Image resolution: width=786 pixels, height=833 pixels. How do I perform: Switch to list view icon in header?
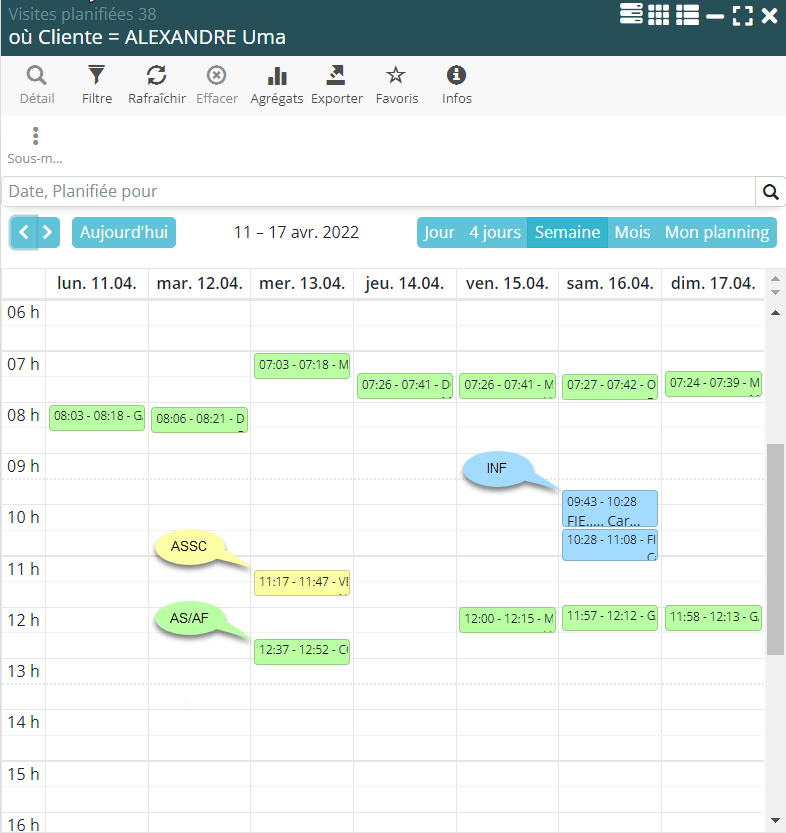[687, 15]
